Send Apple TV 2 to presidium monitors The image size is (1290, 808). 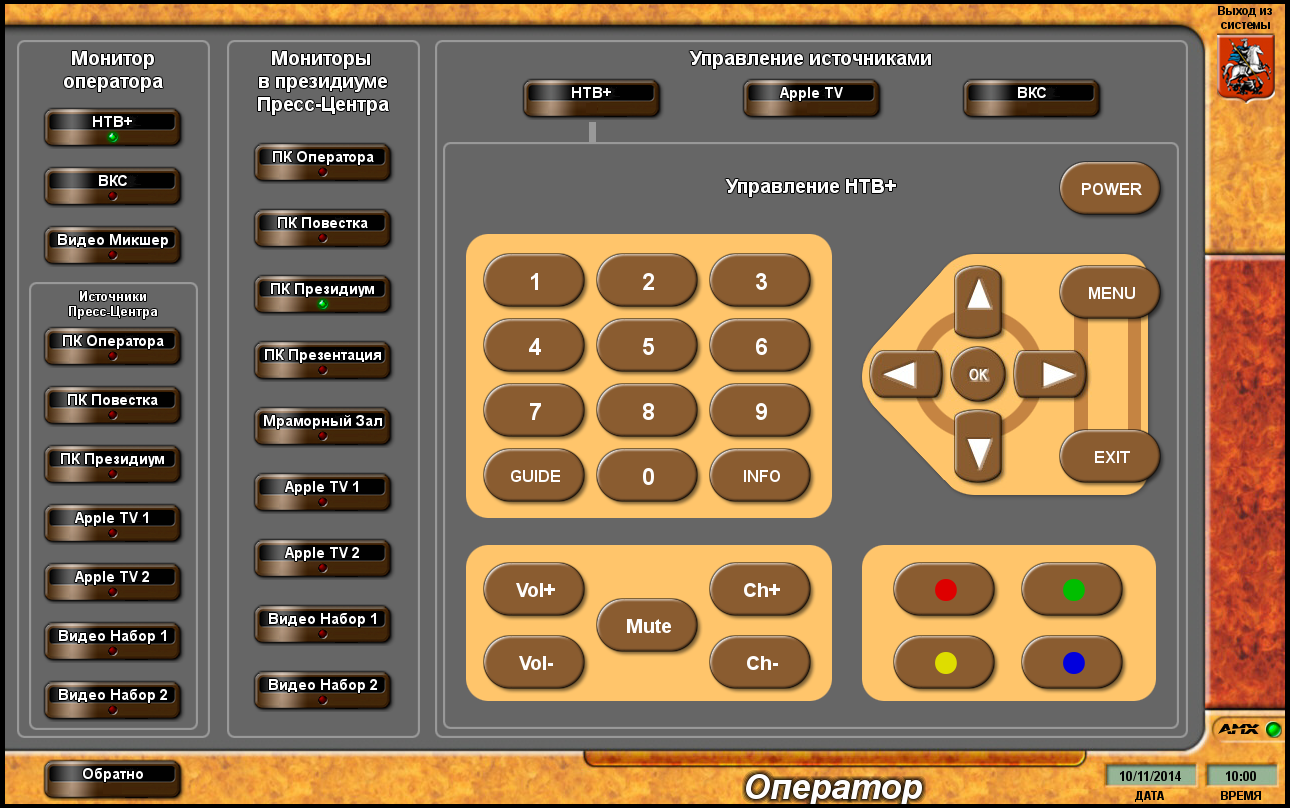(322, 558)
